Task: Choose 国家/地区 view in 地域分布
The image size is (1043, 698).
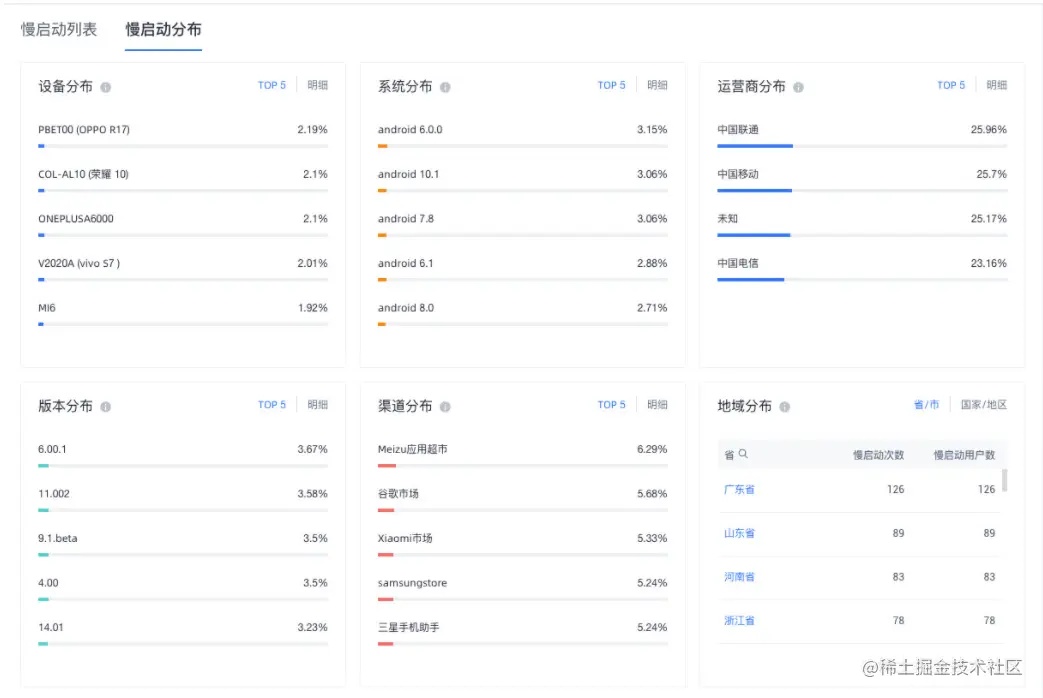Action: (983, 405)
